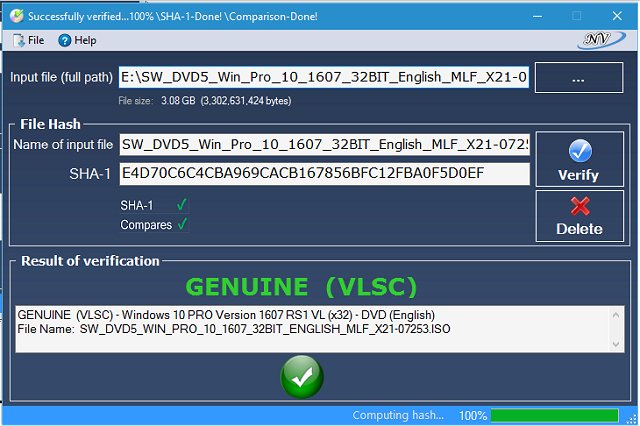Click the SHA-1 status label
Image resolution: width=640 pixels, height=426 pixels.
pyautogui.click(x=137, y=205)
